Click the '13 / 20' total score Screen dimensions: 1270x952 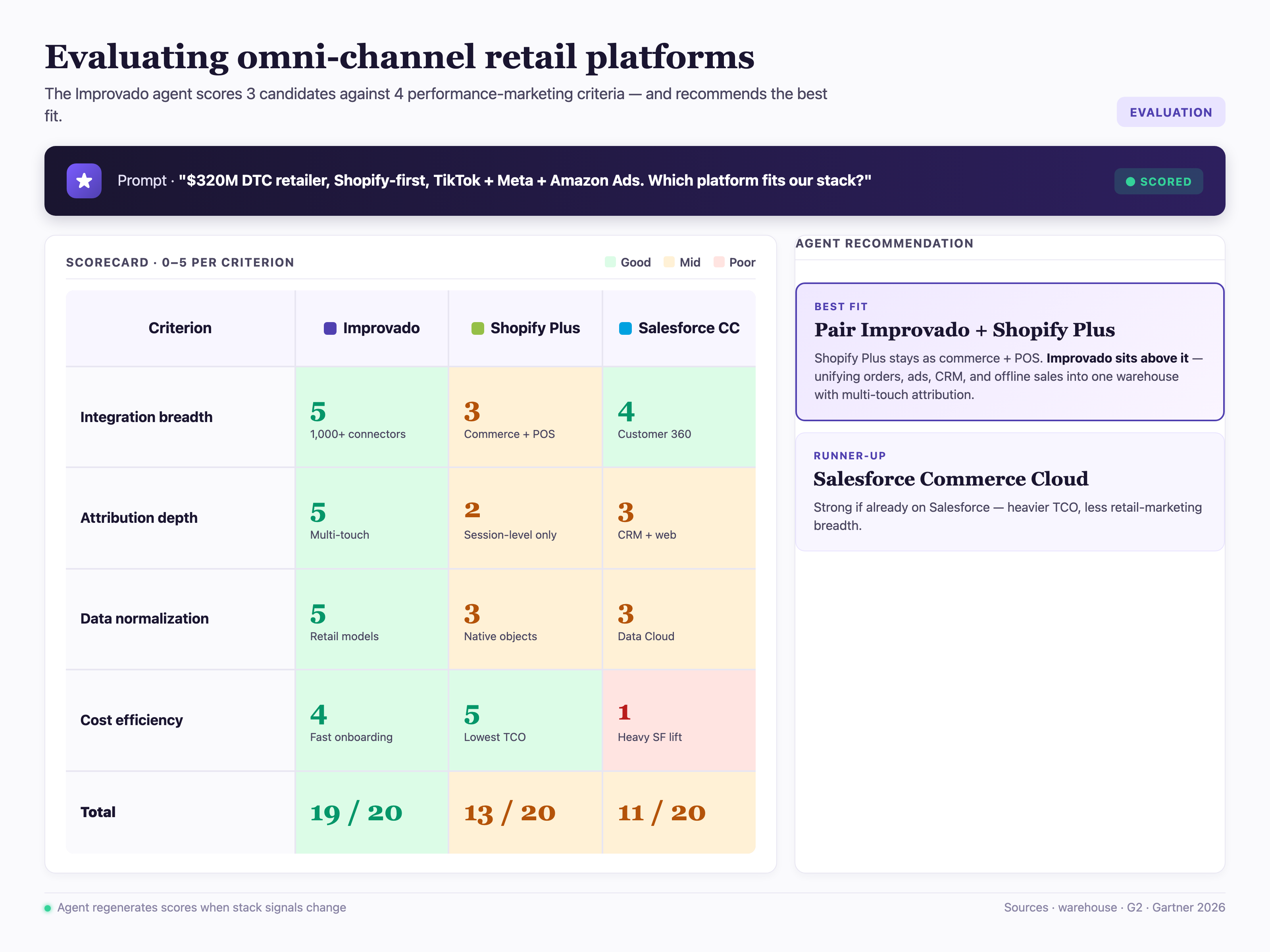510,812
